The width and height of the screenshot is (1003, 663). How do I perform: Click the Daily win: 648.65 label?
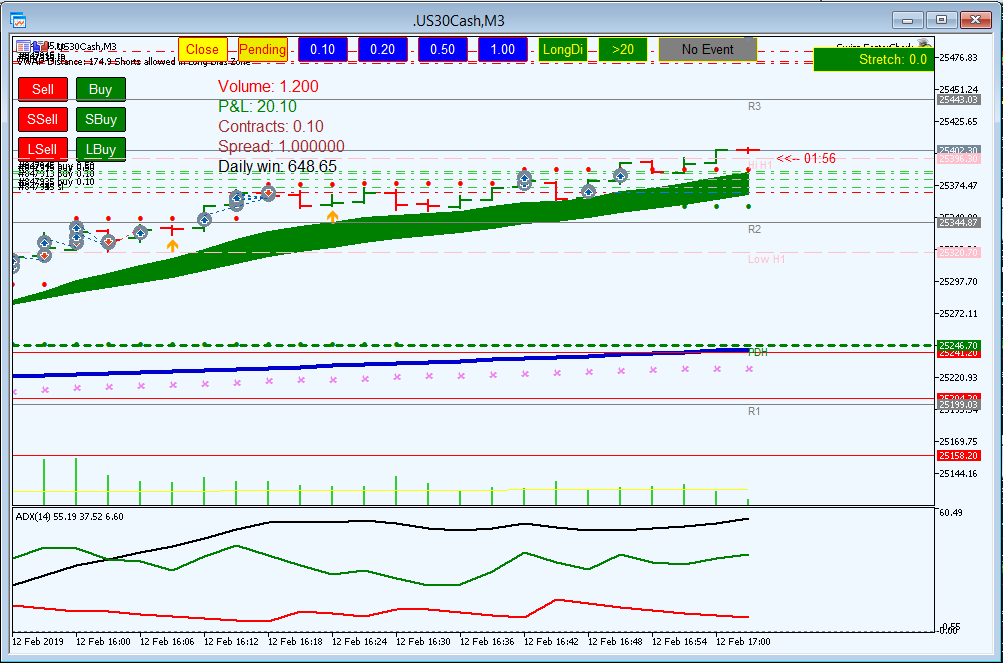click(x=277, y=166)
